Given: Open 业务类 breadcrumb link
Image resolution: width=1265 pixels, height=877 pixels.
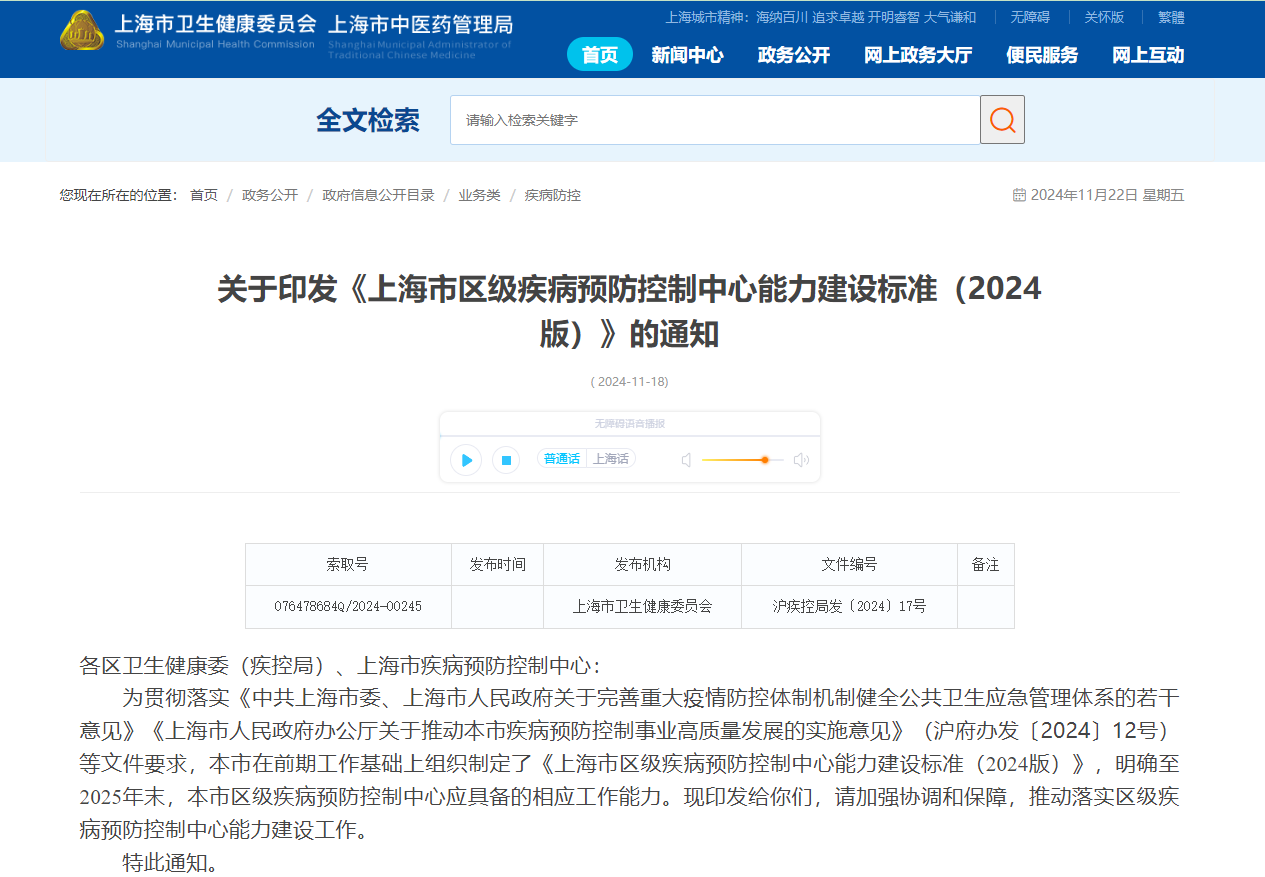Looking at the screenshot, I should click(480, 195).
